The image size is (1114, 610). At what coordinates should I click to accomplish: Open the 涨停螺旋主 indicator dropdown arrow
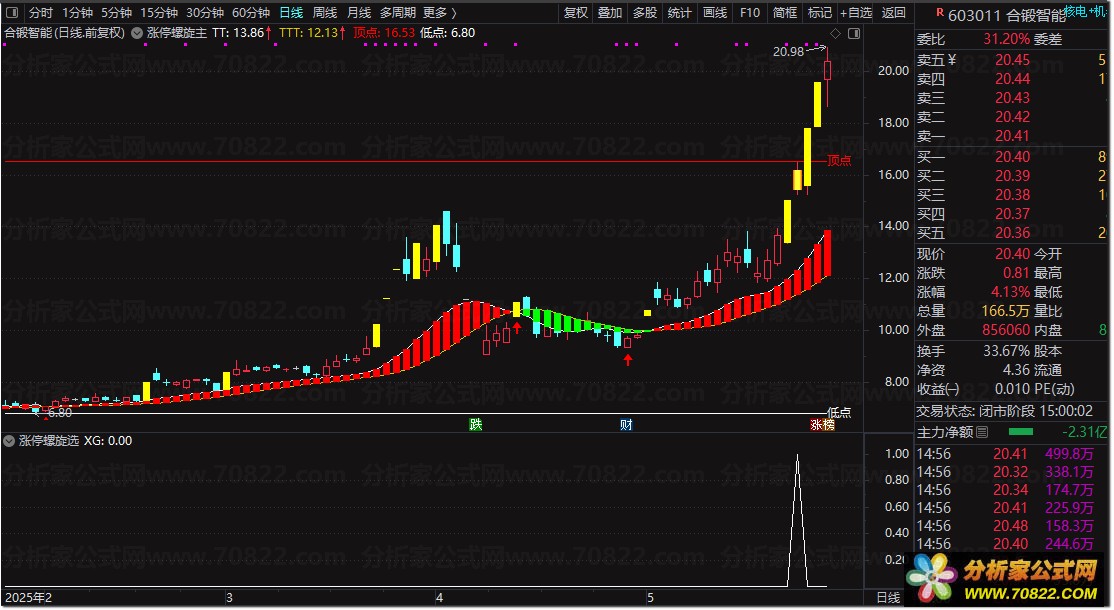coord(137,33)
